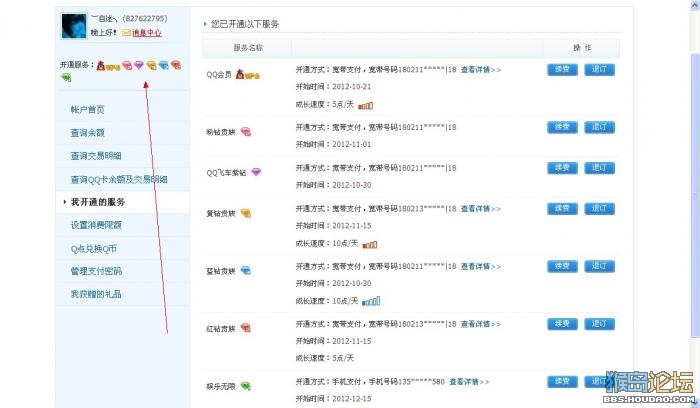This screenshot has width=700, height=408.
Task: Click the yellow diamond icon beside 黄钻贵族
Action: (x=246, y=213)
